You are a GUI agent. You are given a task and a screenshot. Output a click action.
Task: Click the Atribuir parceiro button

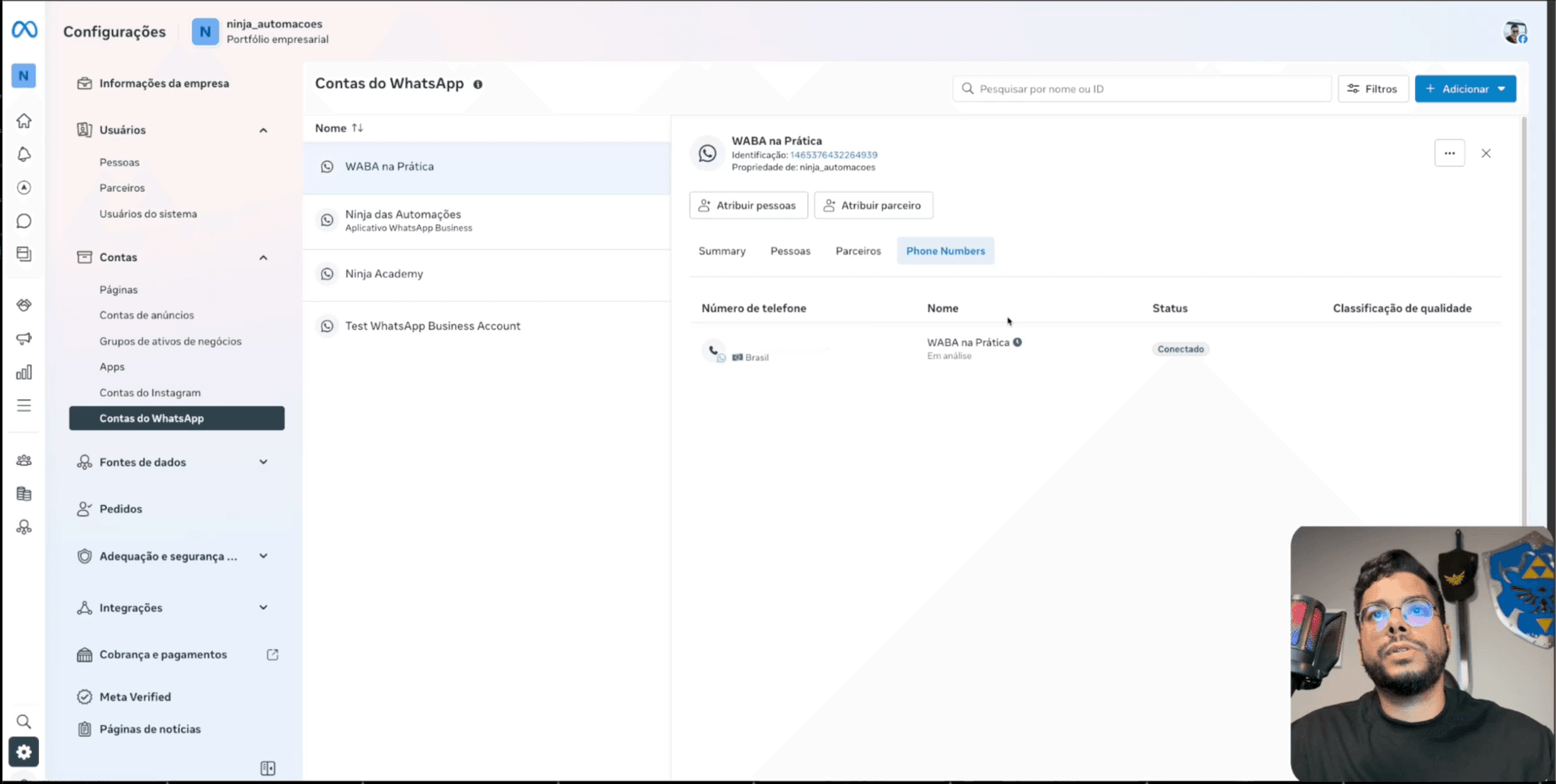coord(873,205)
